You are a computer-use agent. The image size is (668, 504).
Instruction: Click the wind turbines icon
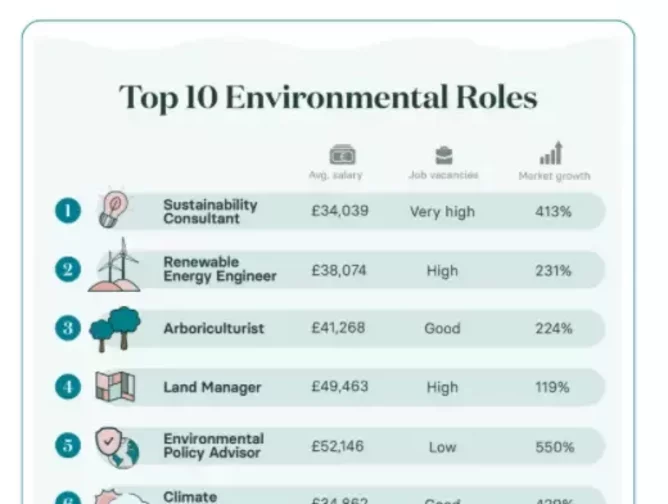click(x=114, y=265)
